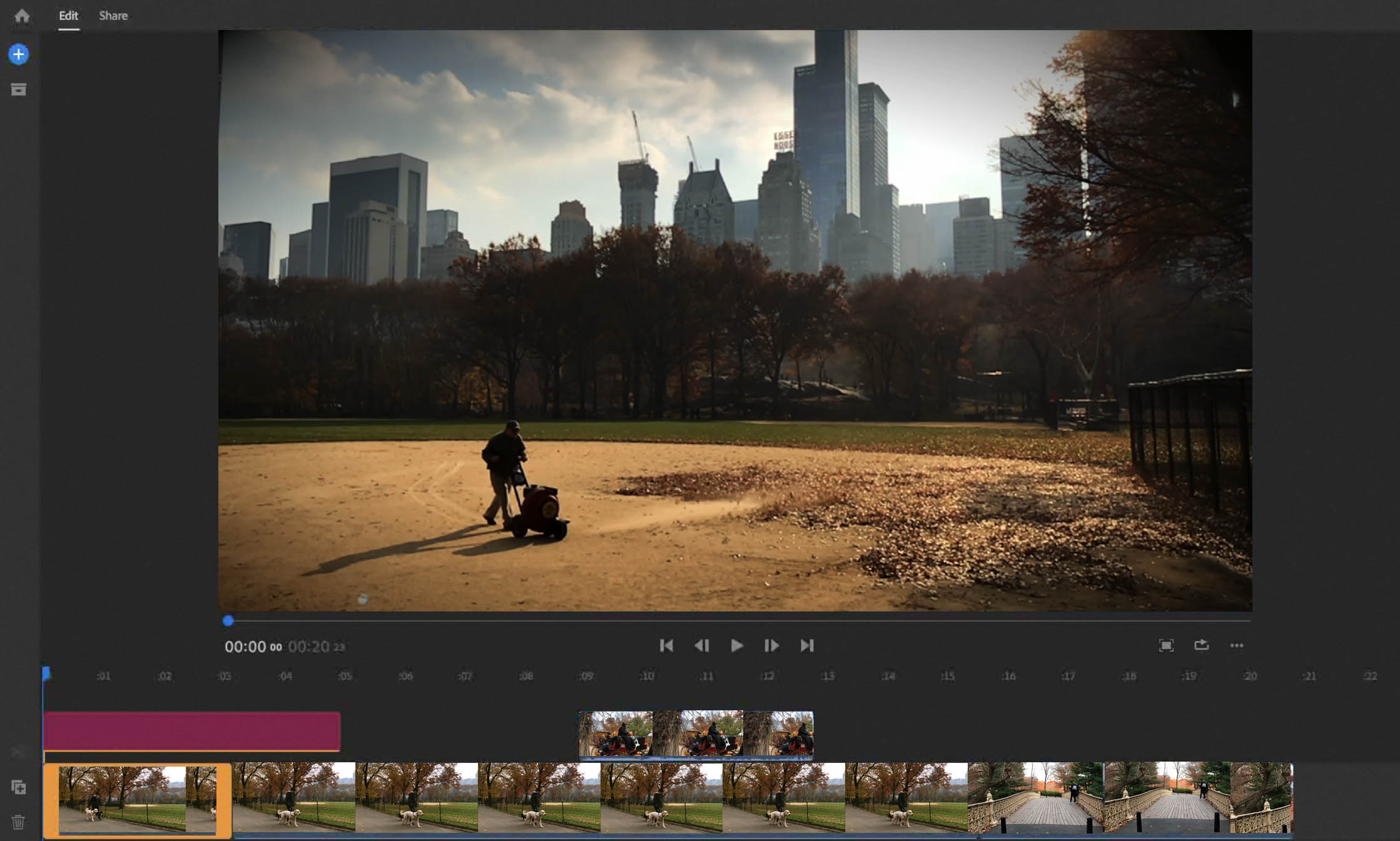1400x841 pixels.
Task: Select the magenta title clip
Action: (192, 731)
